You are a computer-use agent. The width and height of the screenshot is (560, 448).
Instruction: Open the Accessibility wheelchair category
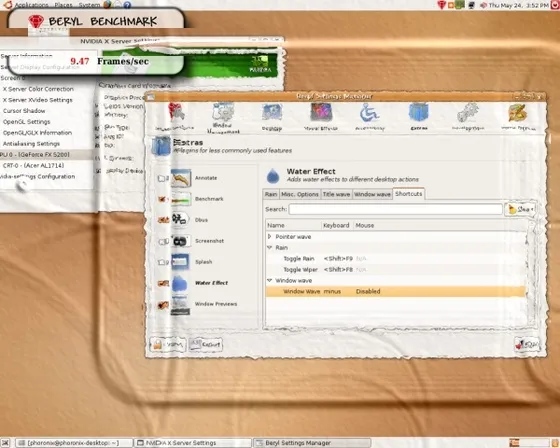tap(369, 113)
